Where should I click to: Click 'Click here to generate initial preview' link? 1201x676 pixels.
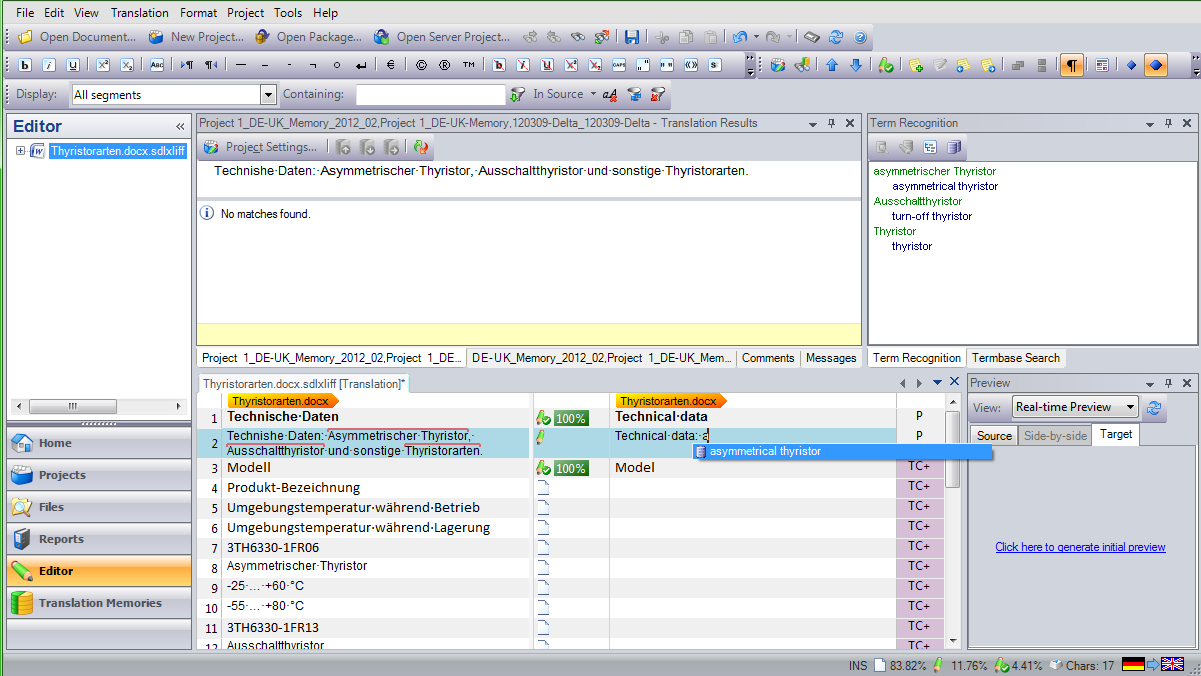coord(1080,547)
